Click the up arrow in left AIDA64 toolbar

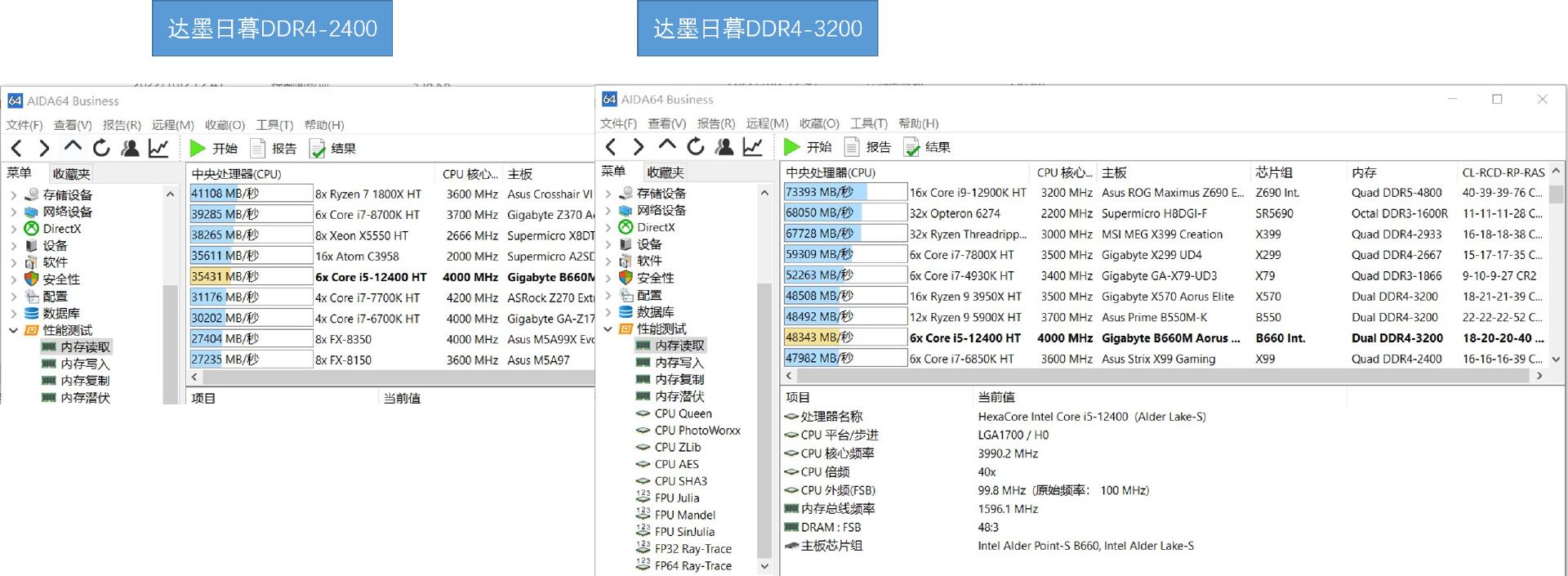[73, 147]
